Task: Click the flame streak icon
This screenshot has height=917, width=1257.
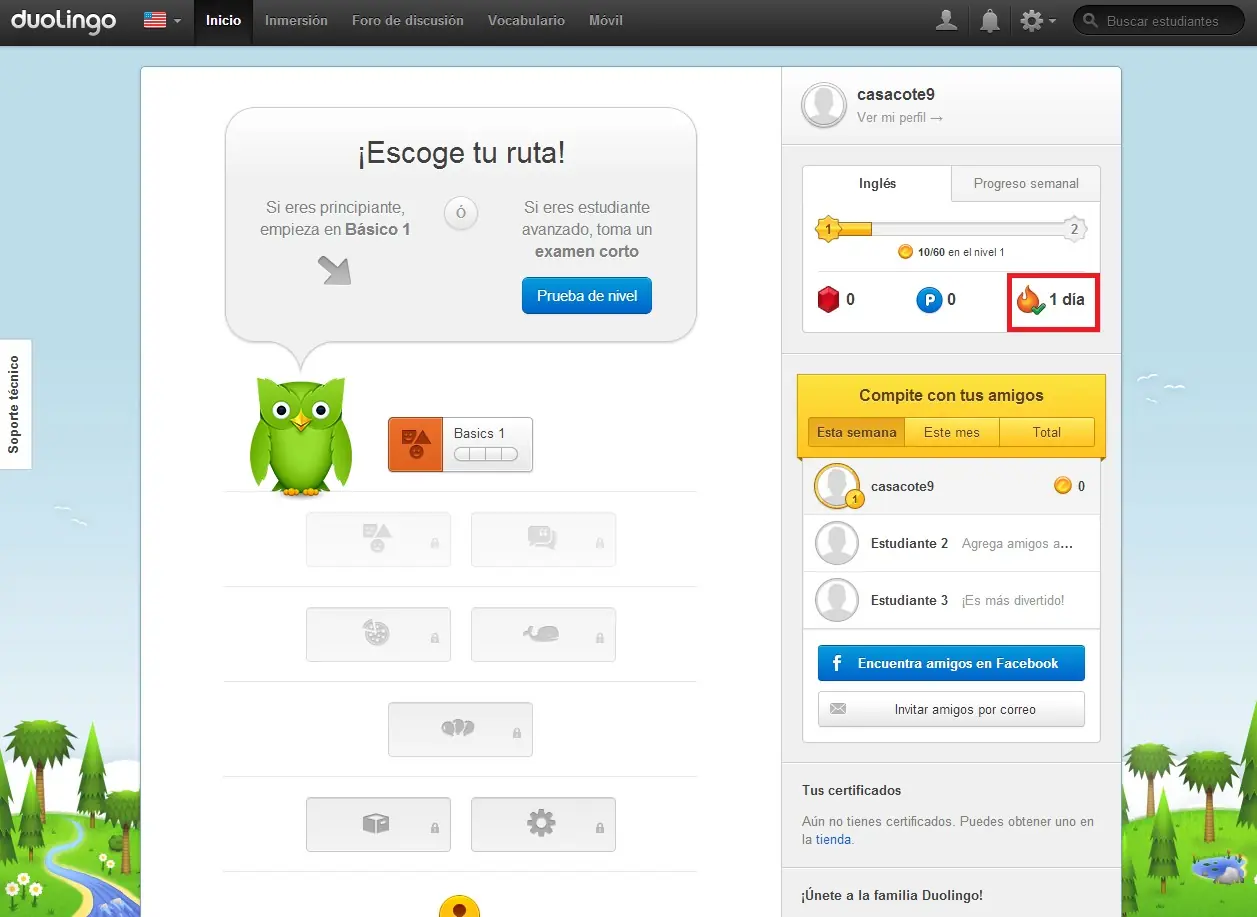Action: pos(1030,299)
